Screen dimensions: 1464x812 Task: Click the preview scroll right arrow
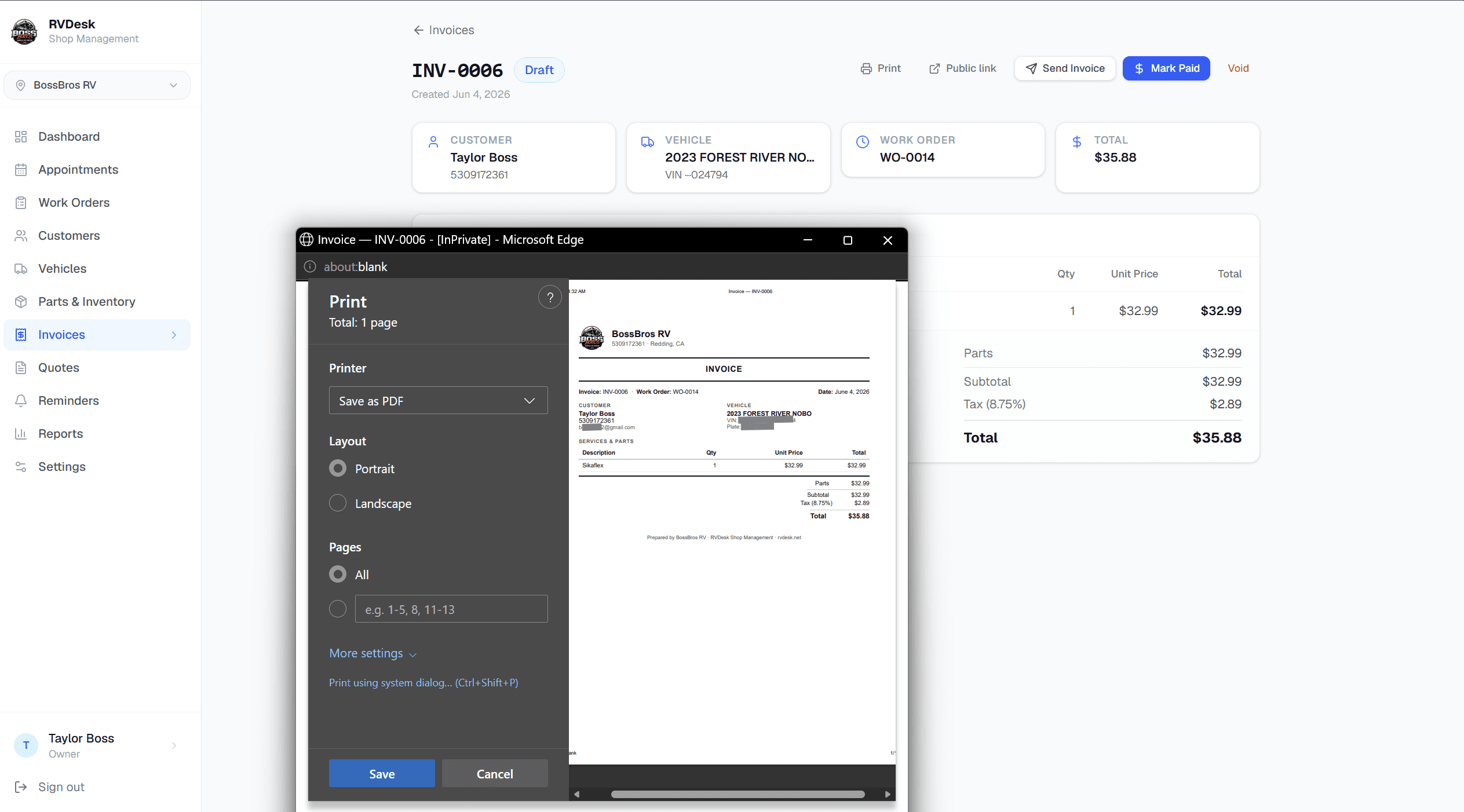(887, 794)
